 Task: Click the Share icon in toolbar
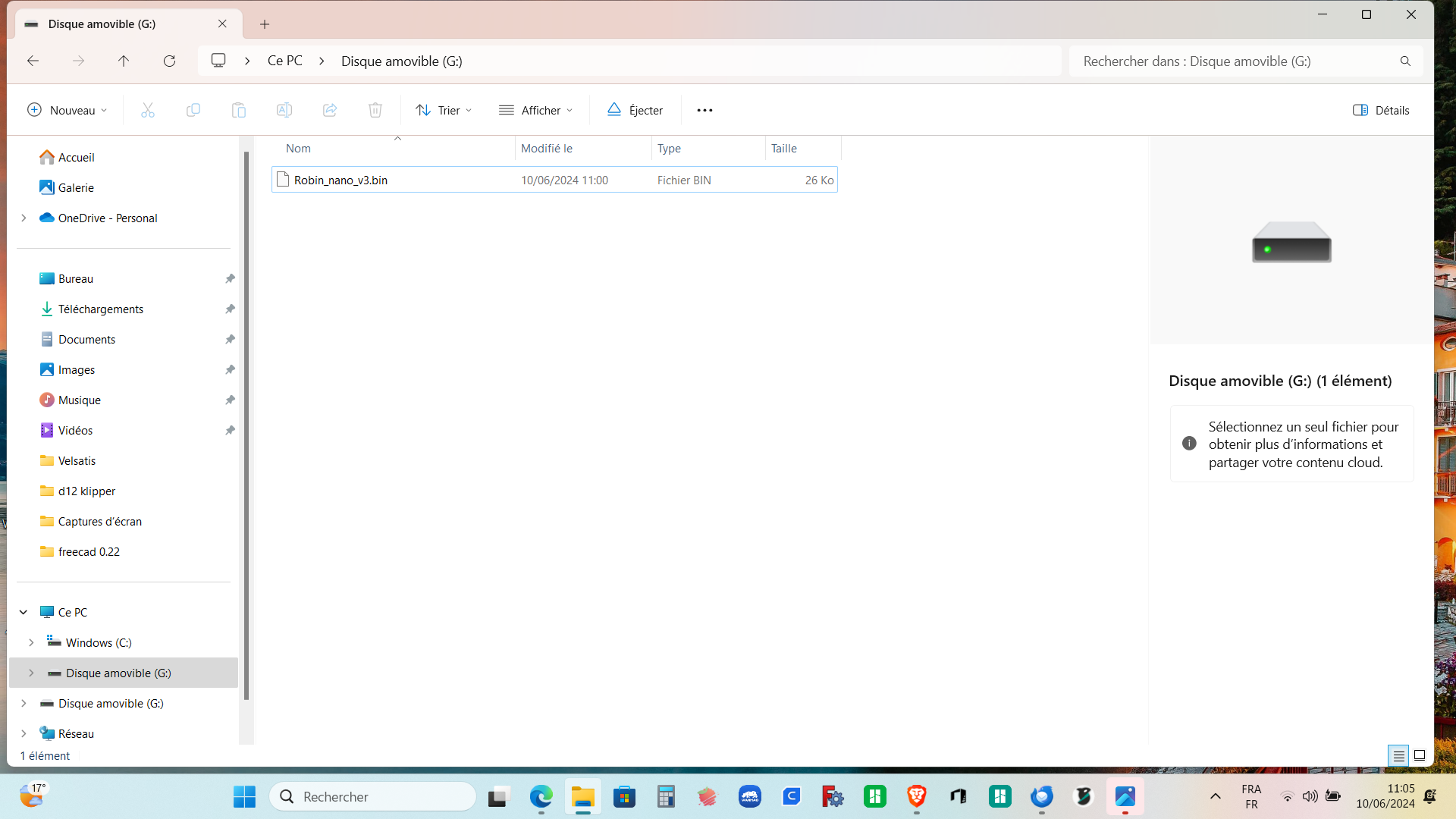330,110
